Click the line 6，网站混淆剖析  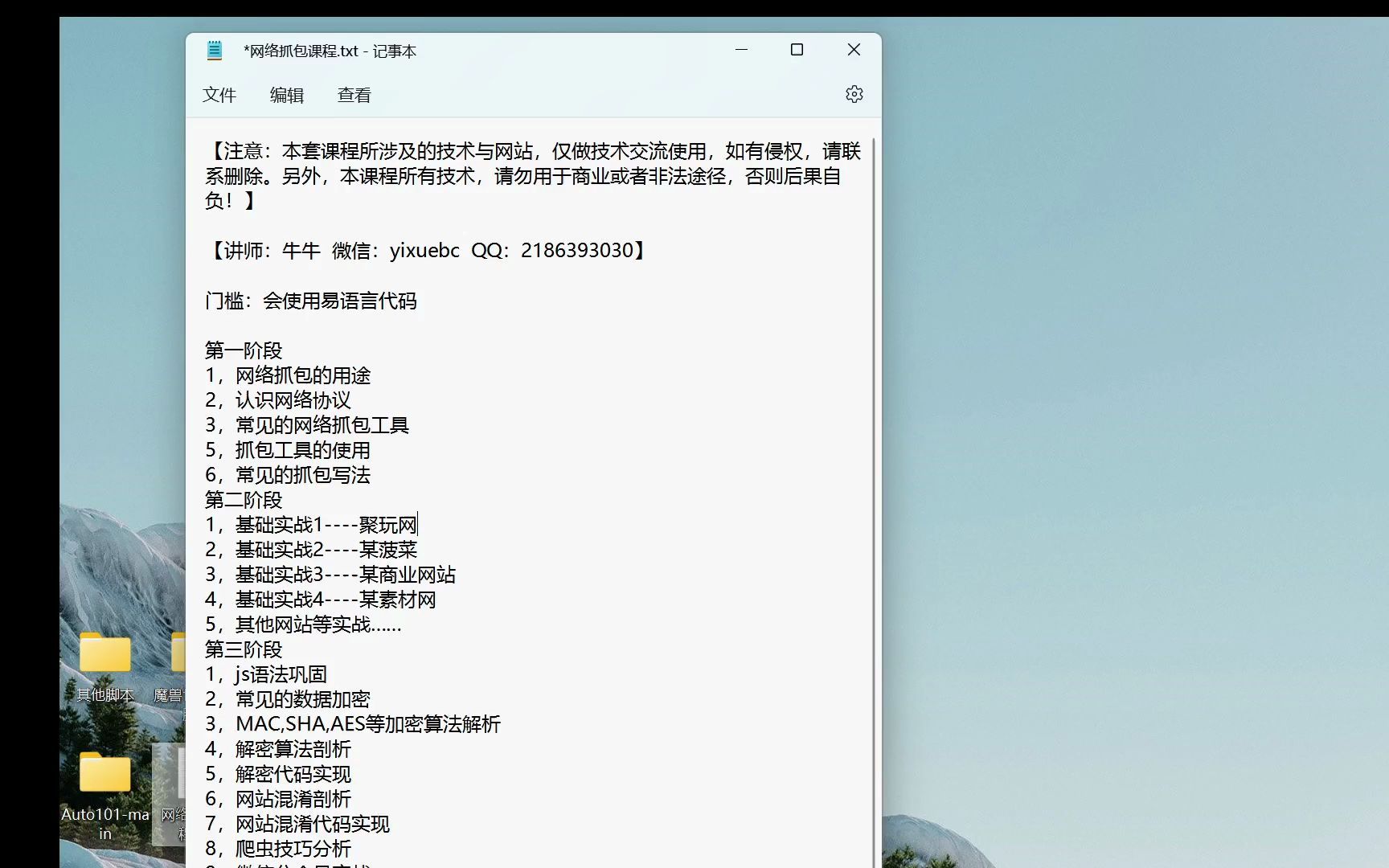pyautogui.click(x=278, y=799)
